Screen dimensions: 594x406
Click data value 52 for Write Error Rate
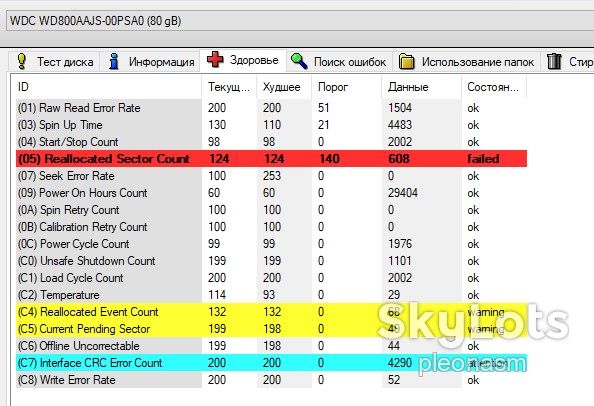pyautogui.click(x=394, y=380)
